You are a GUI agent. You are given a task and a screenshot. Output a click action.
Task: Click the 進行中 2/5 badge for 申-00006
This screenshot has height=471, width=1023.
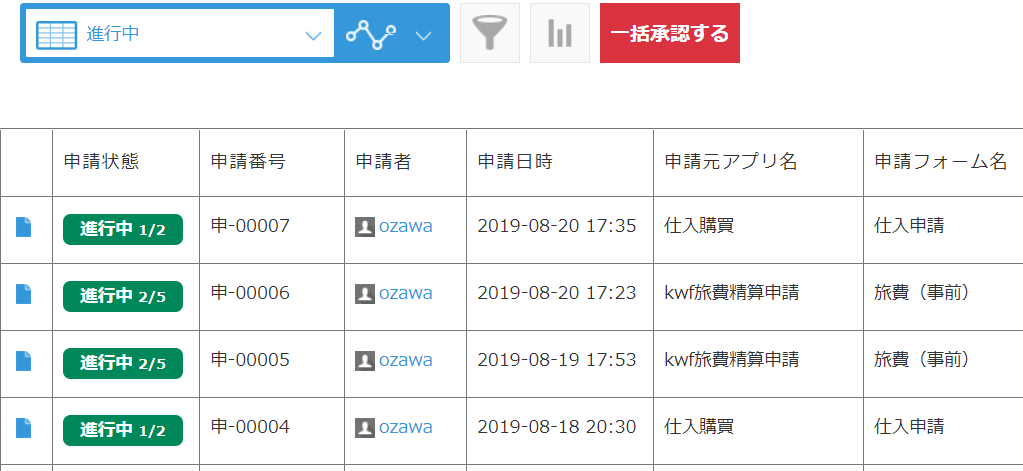click(x=123, y=296)
